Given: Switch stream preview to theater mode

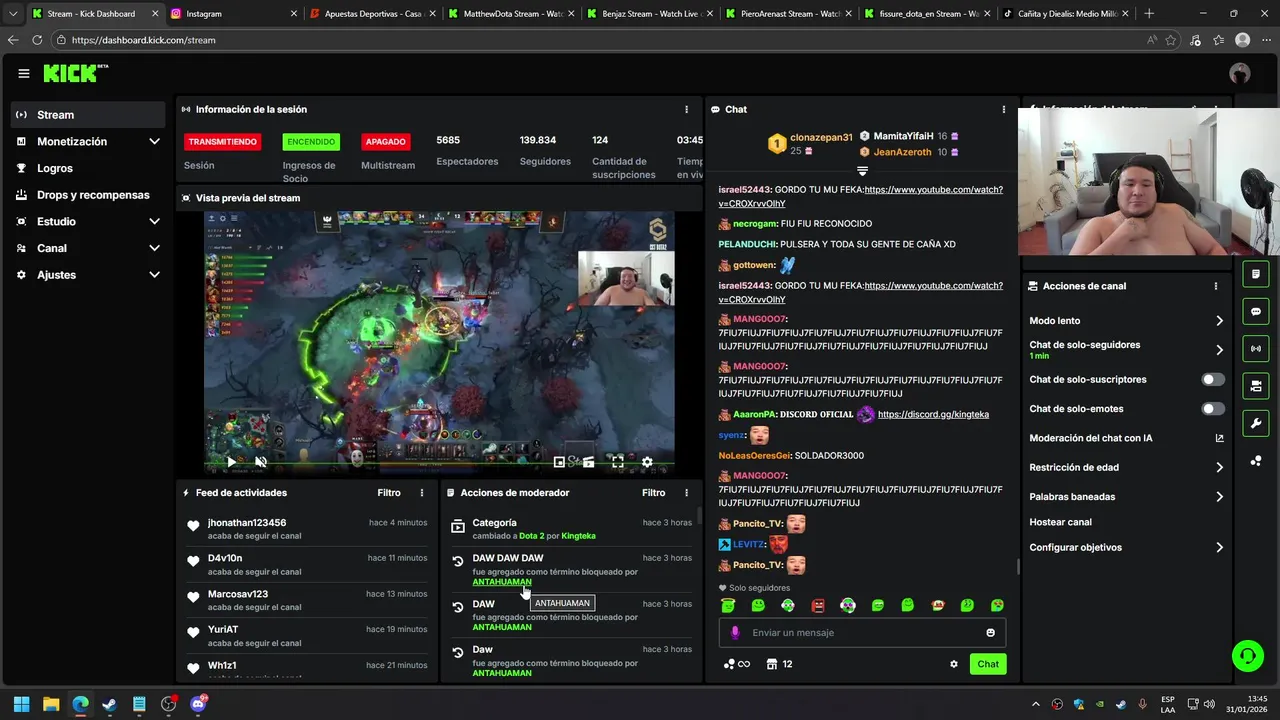Looking at the screenshot, I should 589,462.
